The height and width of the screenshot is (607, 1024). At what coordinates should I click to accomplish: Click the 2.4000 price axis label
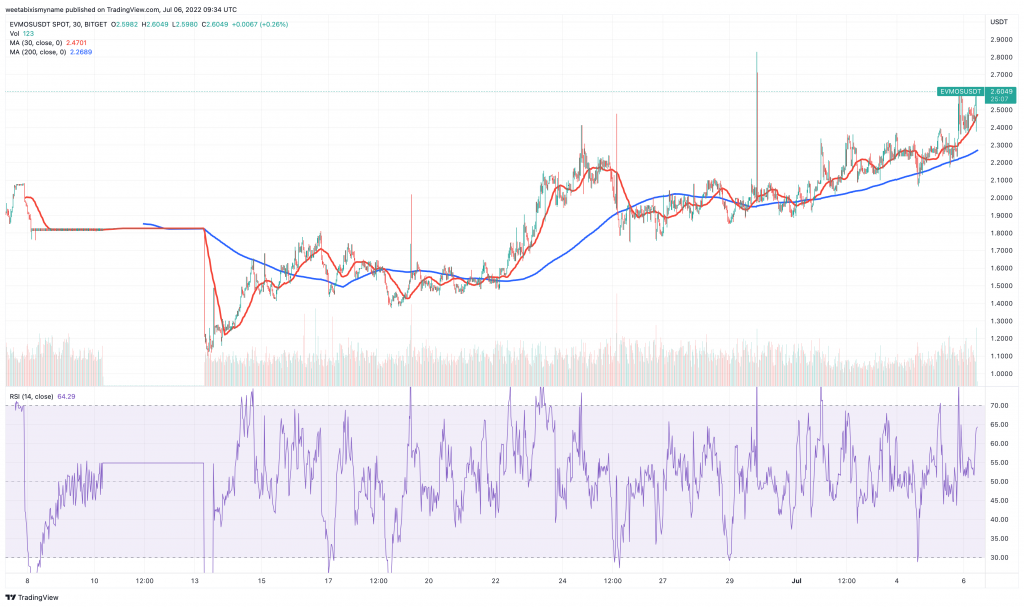point(1001,127)
